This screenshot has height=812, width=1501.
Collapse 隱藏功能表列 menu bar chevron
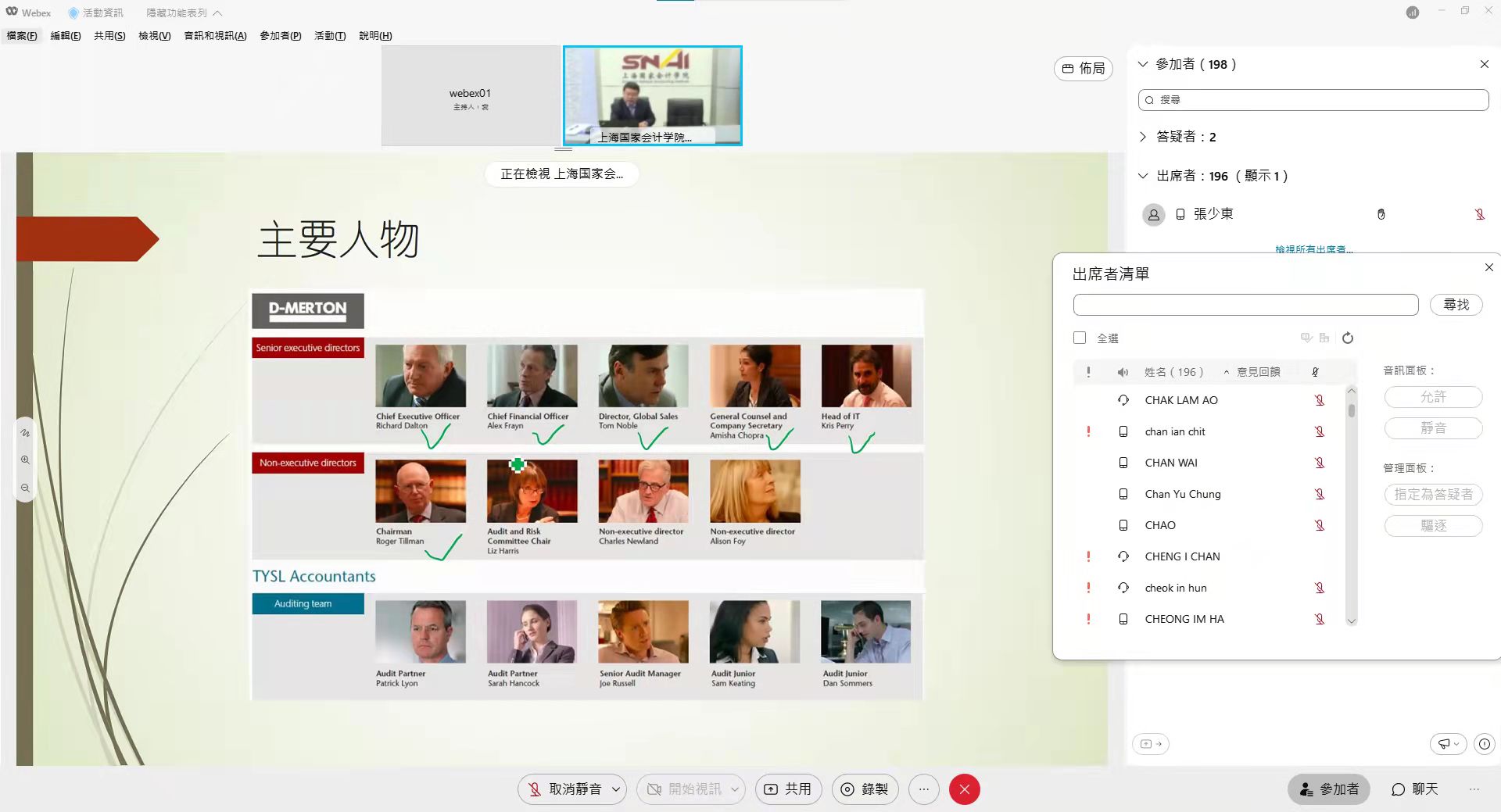click(217, 13)
